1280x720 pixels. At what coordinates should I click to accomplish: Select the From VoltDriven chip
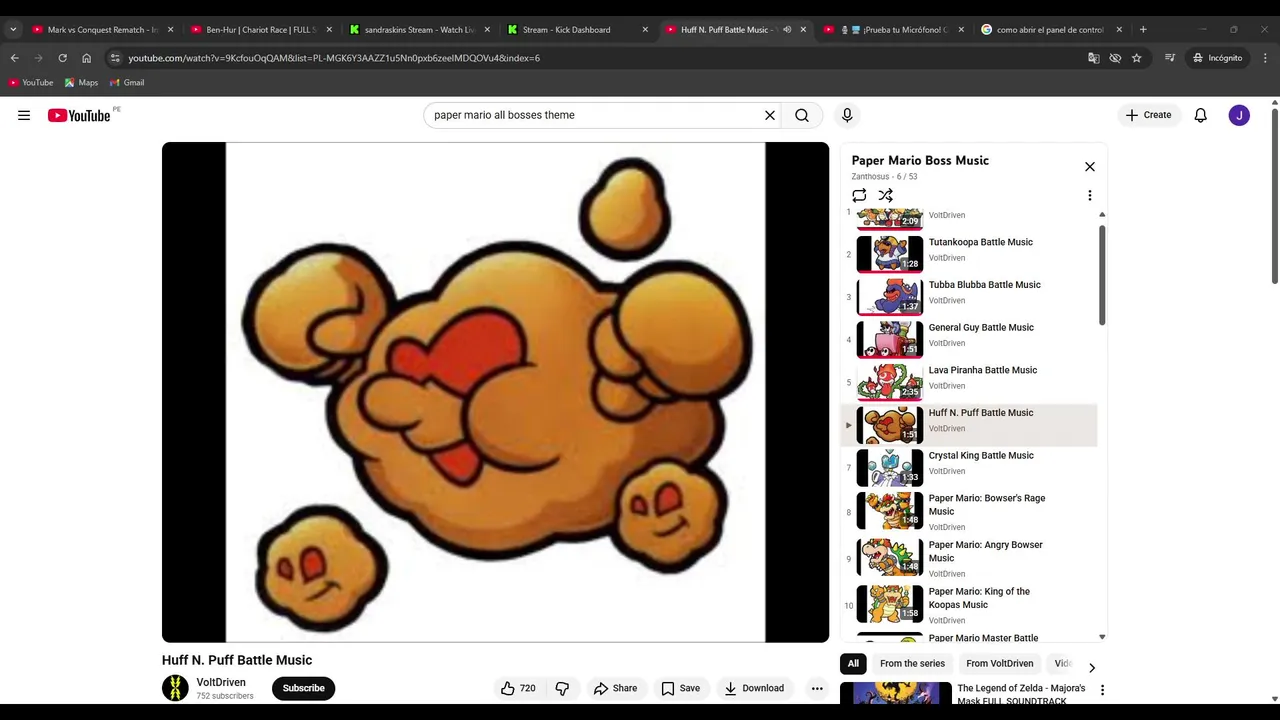[999, 664]
